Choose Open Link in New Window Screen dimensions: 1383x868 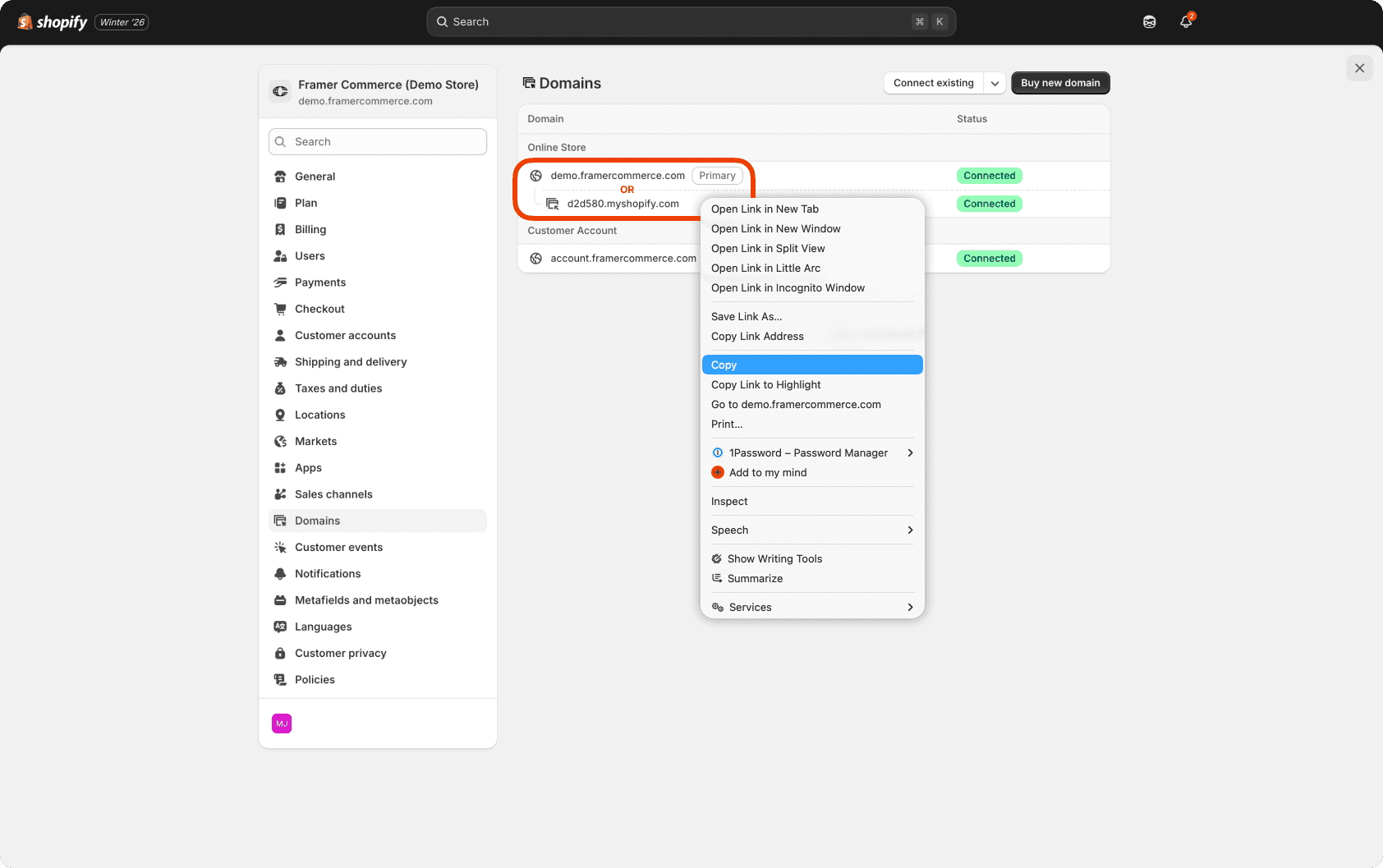[x=812, y=229]
